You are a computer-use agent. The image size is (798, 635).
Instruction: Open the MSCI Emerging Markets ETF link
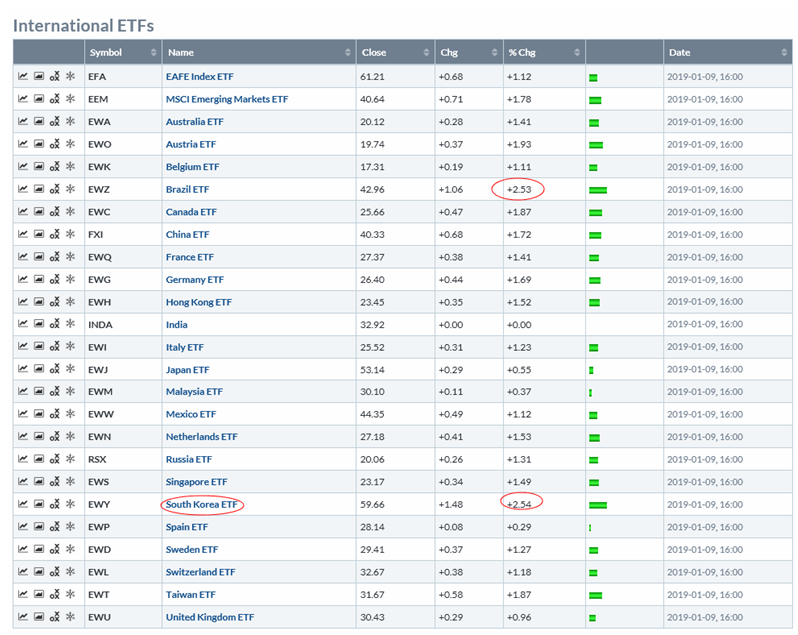pyautogui.click(x=226, y=99)
